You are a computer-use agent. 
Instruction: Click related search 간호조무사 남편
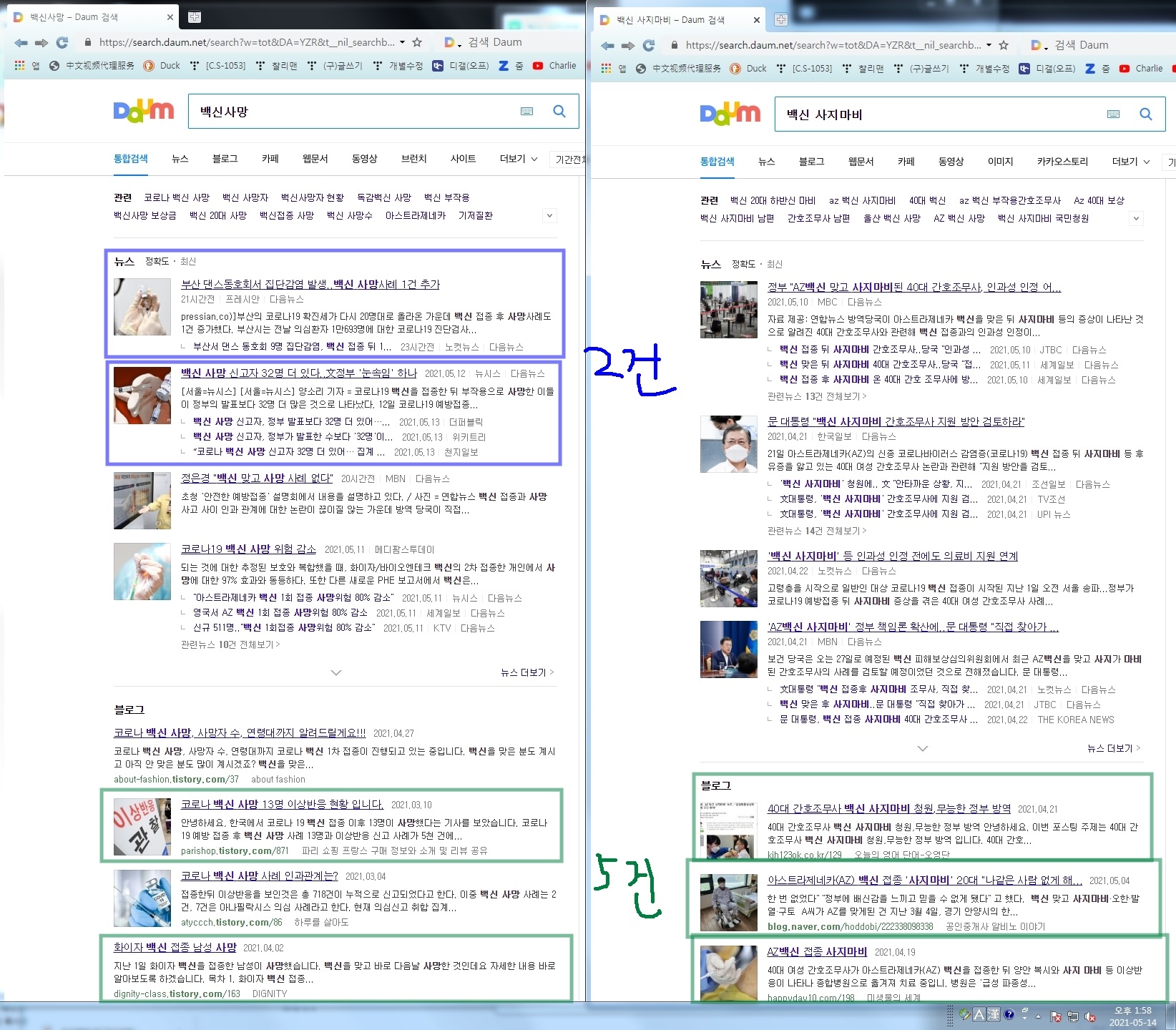click(818, 218)
